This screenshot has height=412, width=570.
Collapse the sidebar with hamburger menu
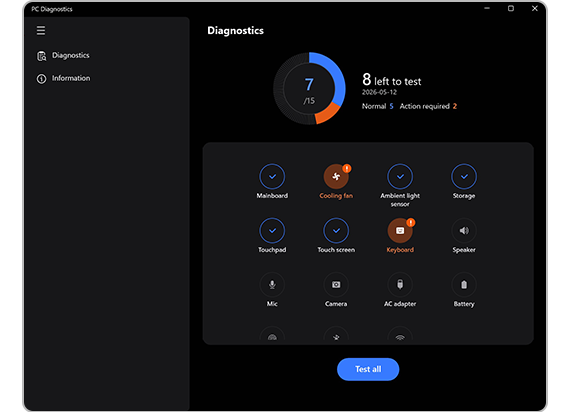click(x=41, y=31)
